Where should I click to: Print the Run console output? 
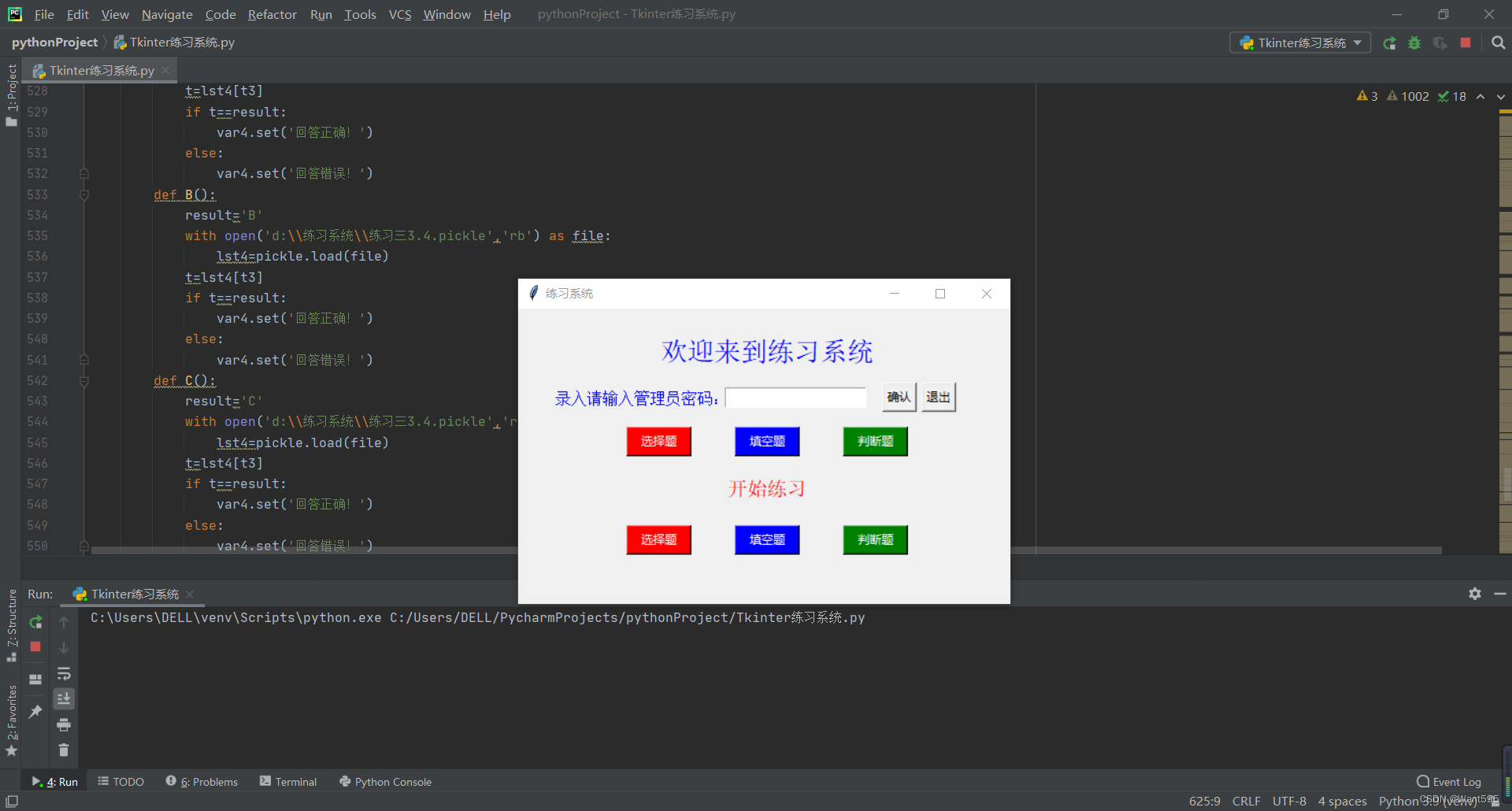click(x=64, y=724)
